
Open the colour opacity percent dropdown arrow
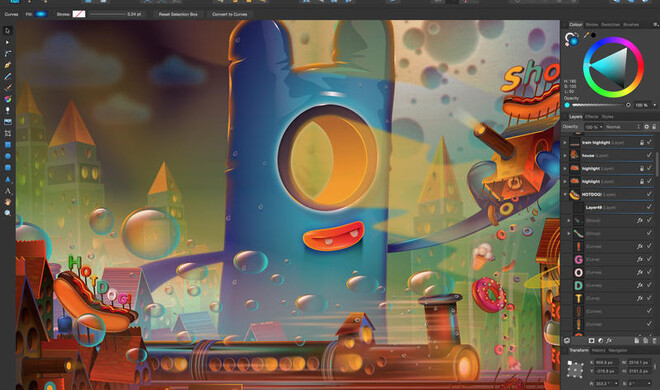click(x=655, y=105)
